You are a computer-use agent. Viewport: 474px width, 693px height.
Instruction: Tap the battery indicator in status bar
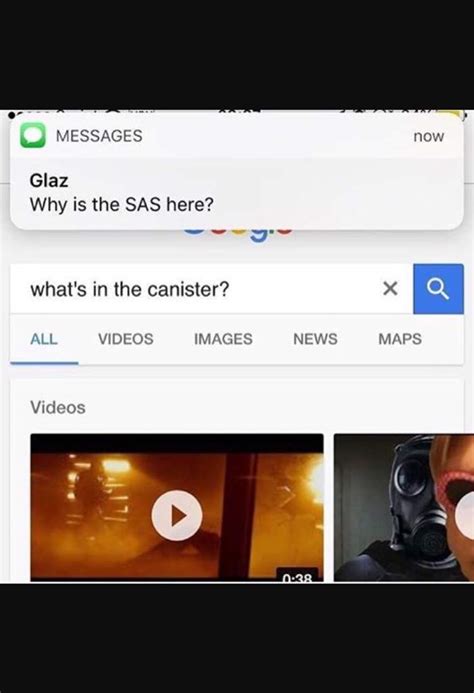455,115
